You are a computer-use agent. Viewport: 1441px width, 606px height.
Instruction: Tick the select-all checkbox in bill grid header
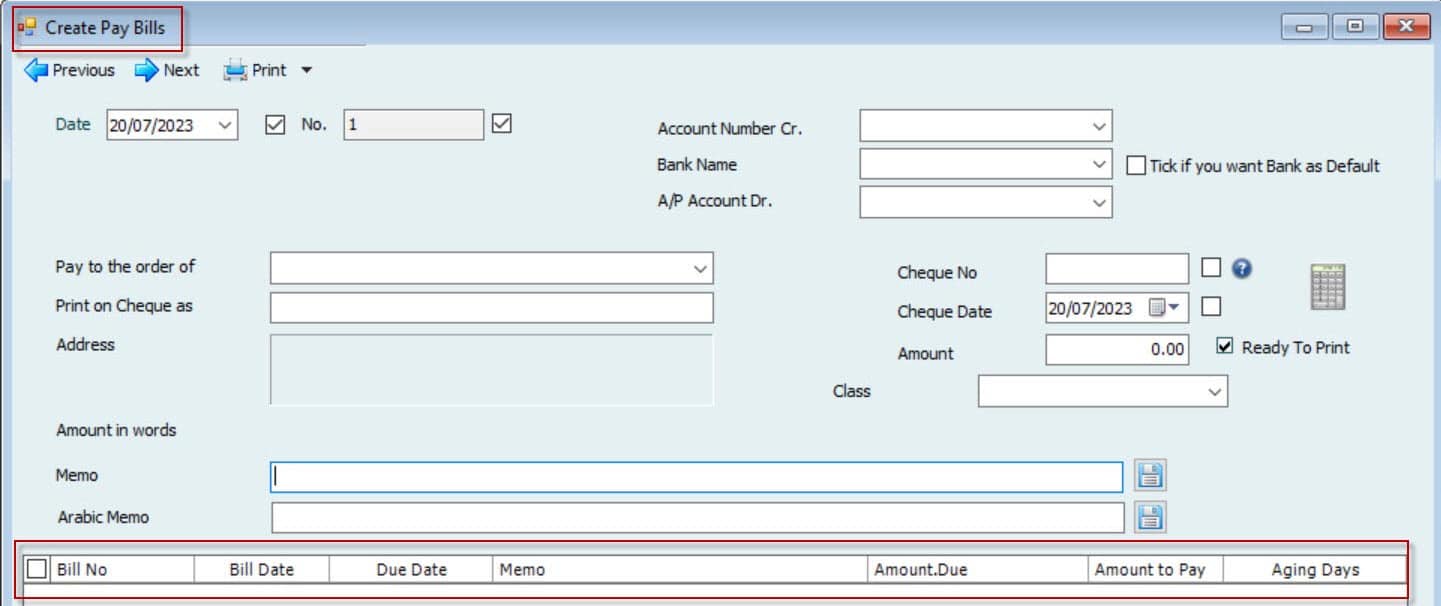(37, 569)
